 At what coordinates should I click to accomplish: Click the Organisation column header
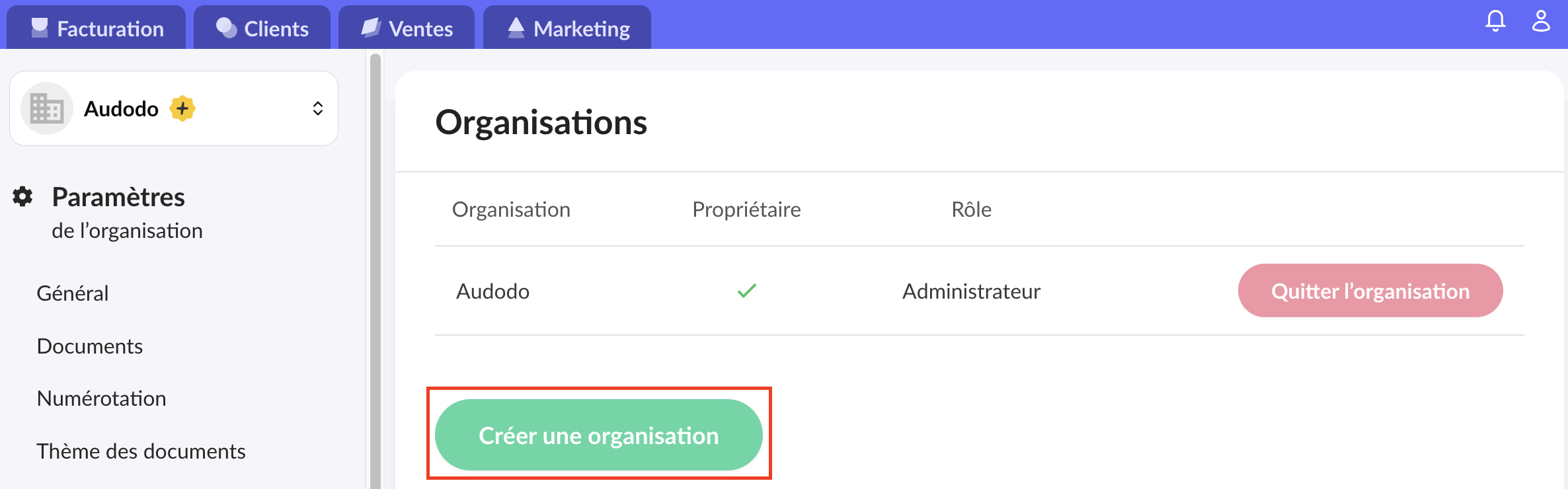click(511, 209)
